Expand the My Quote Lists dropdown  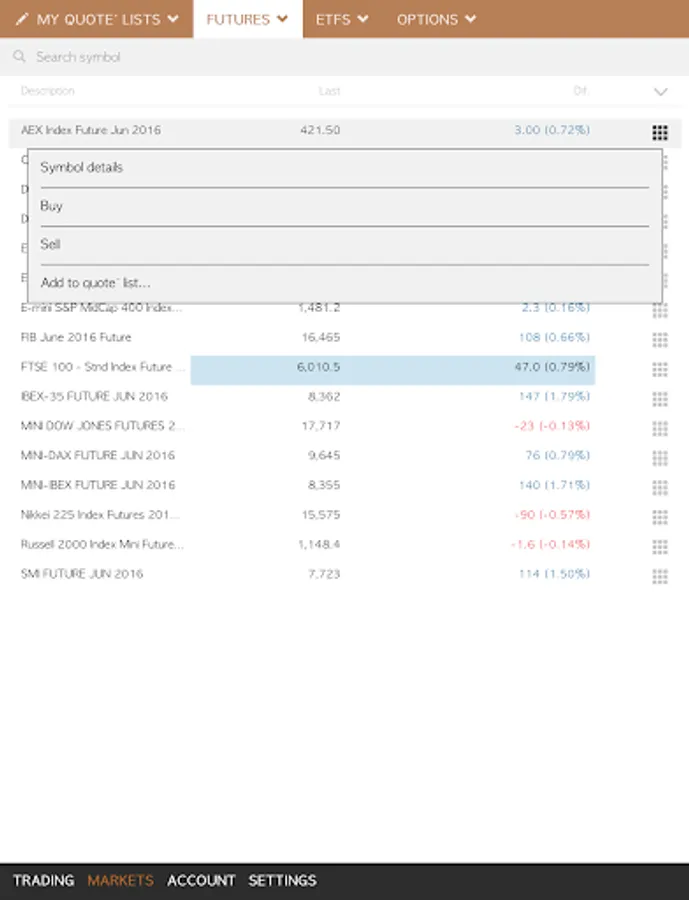tap(108, 19)
